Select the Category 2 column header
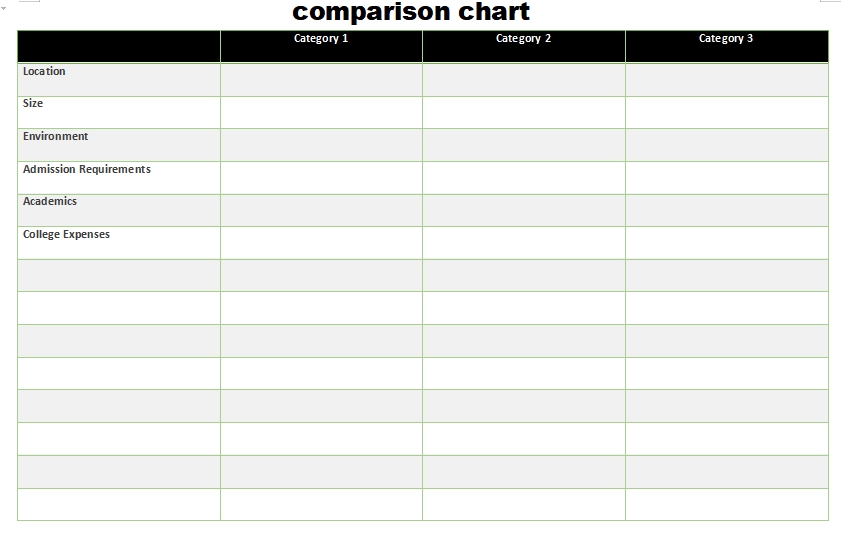Image resolution: width=850 pixels, height=545 pixels. coord(524,39)
